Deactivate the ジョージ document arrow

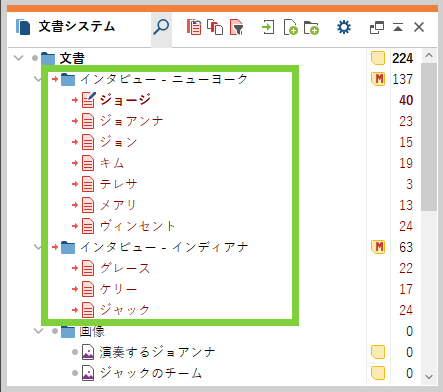[x=75, y=100]
